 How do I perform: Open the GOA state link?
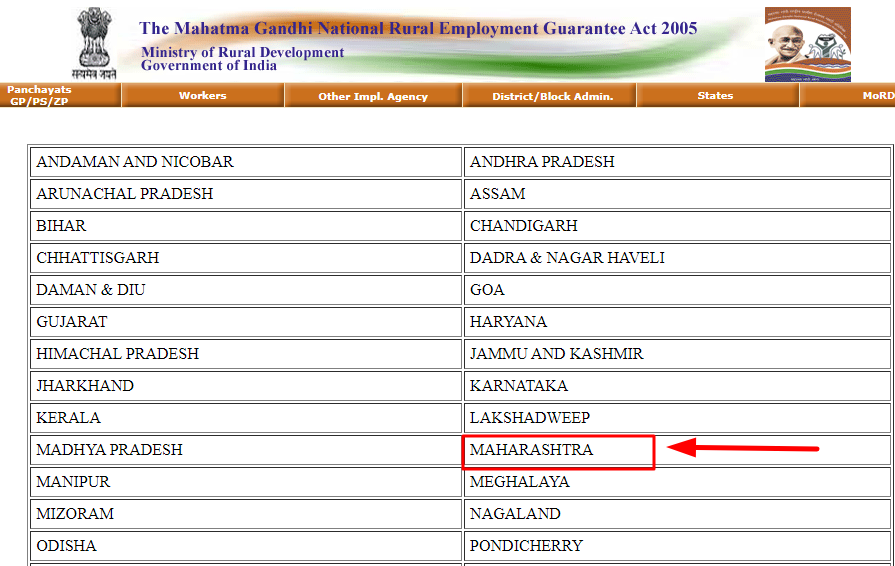point(487,290)
